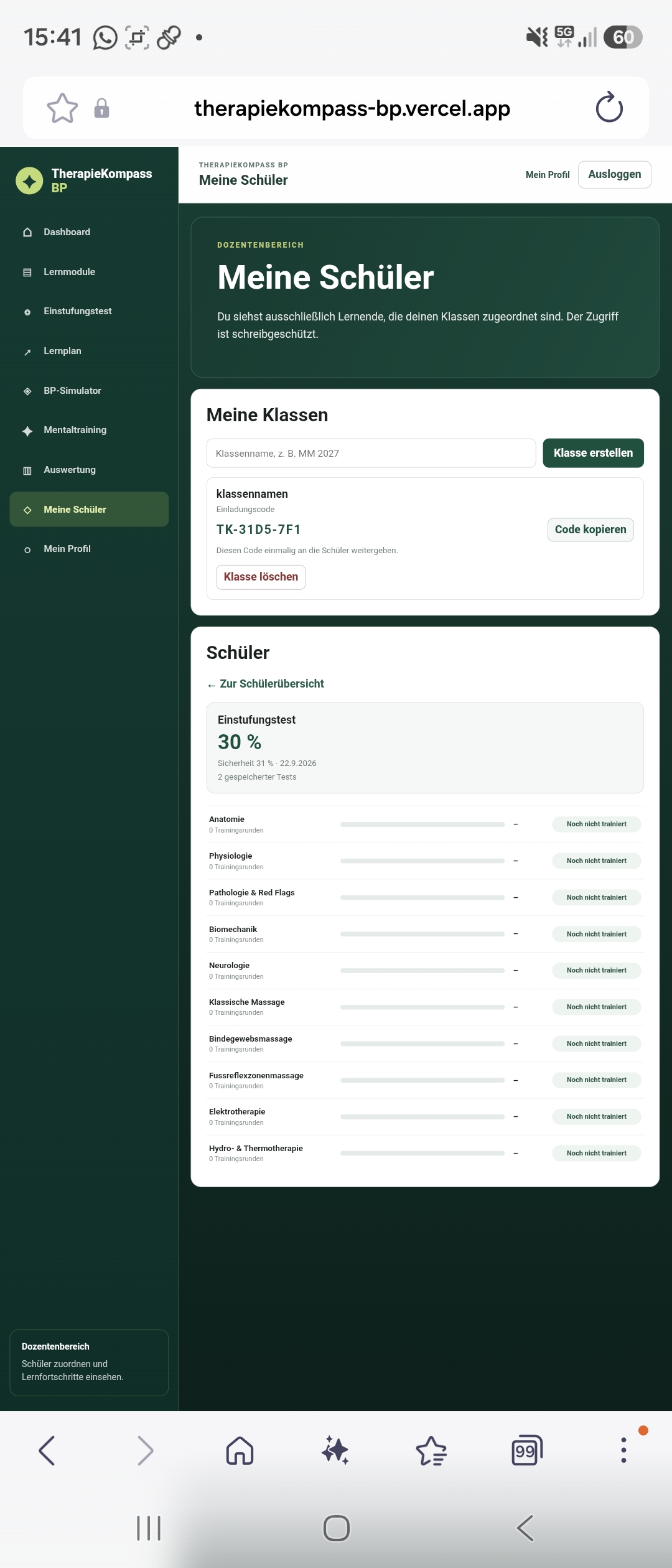The height and width of the screenshot is (1568, 672).
Task: Tap the TherapieKompass BP logo icon
Action: click(x=29, y=181)
